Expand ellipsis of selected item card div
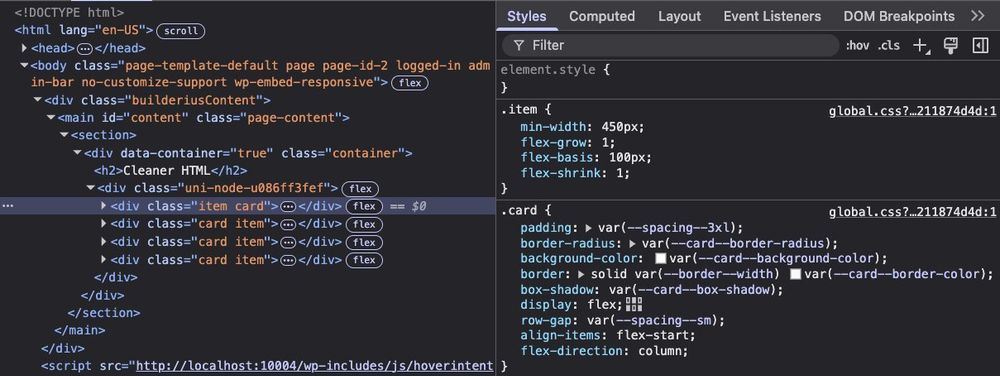This screenshot has width=1000, height=376. [288, 206]
